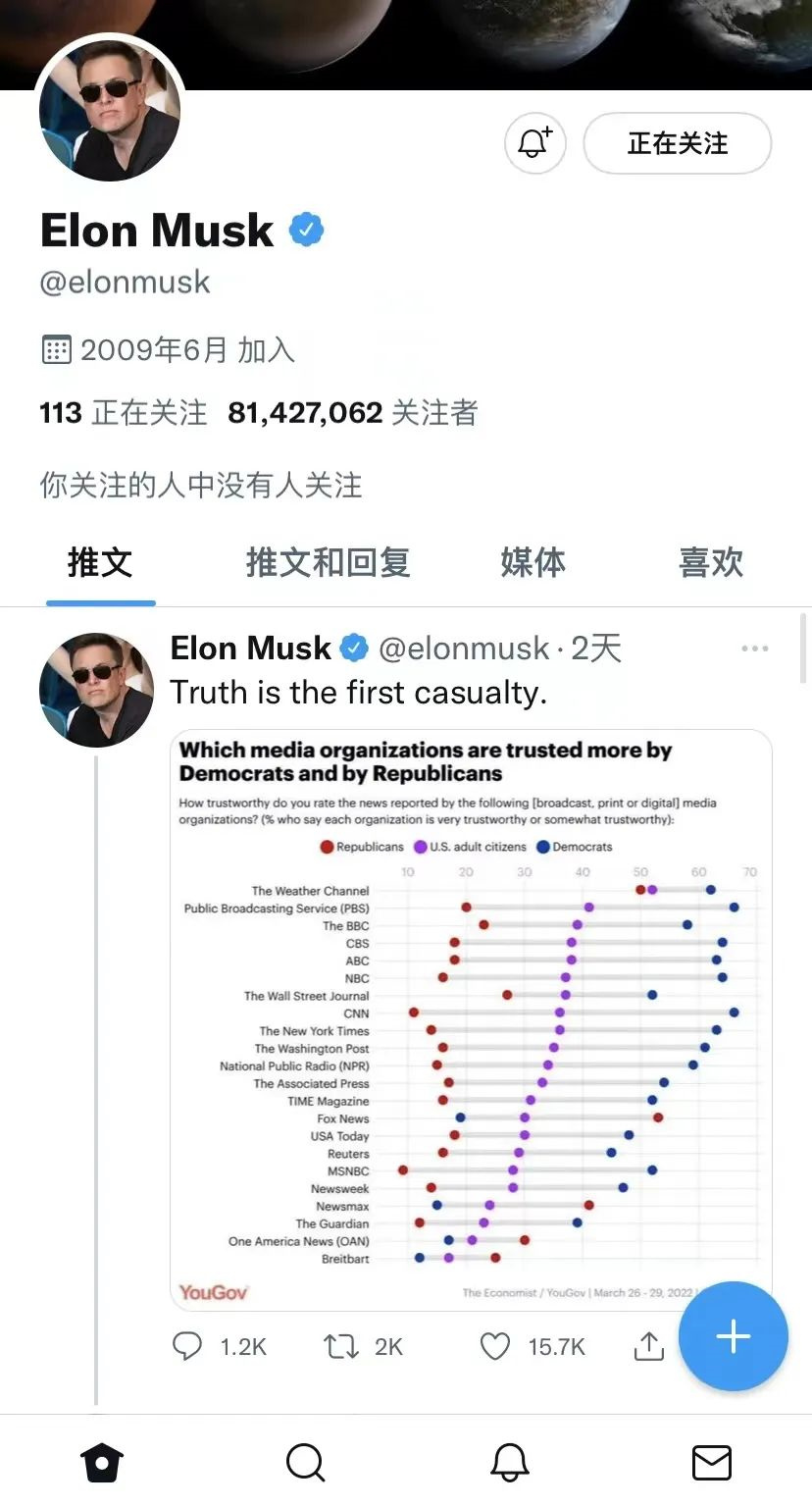Tap the share upload icon on tweet

pos(649,1346)
